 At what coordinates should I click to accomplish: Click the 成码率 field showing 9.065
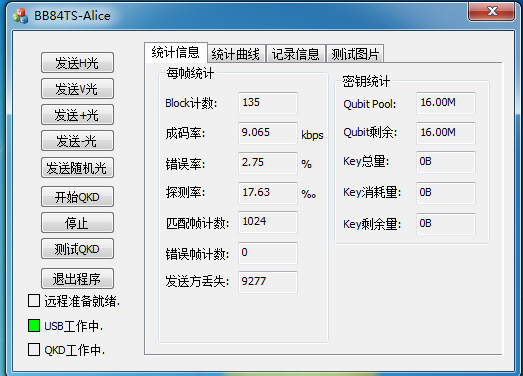(x=268, y=133)
